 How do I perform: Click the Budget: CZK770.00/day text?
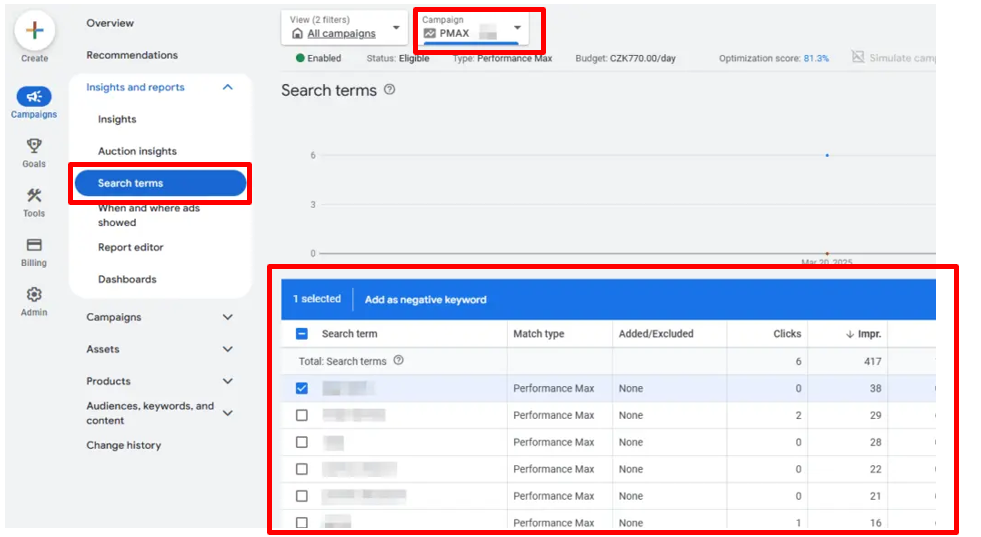coord(626,58)
